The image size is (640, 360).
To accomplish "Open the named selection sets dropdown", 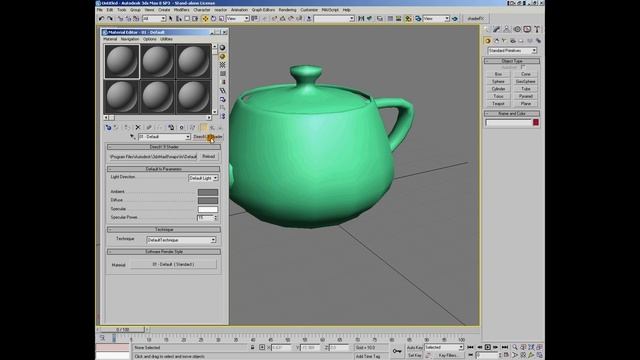I will 334,19.
